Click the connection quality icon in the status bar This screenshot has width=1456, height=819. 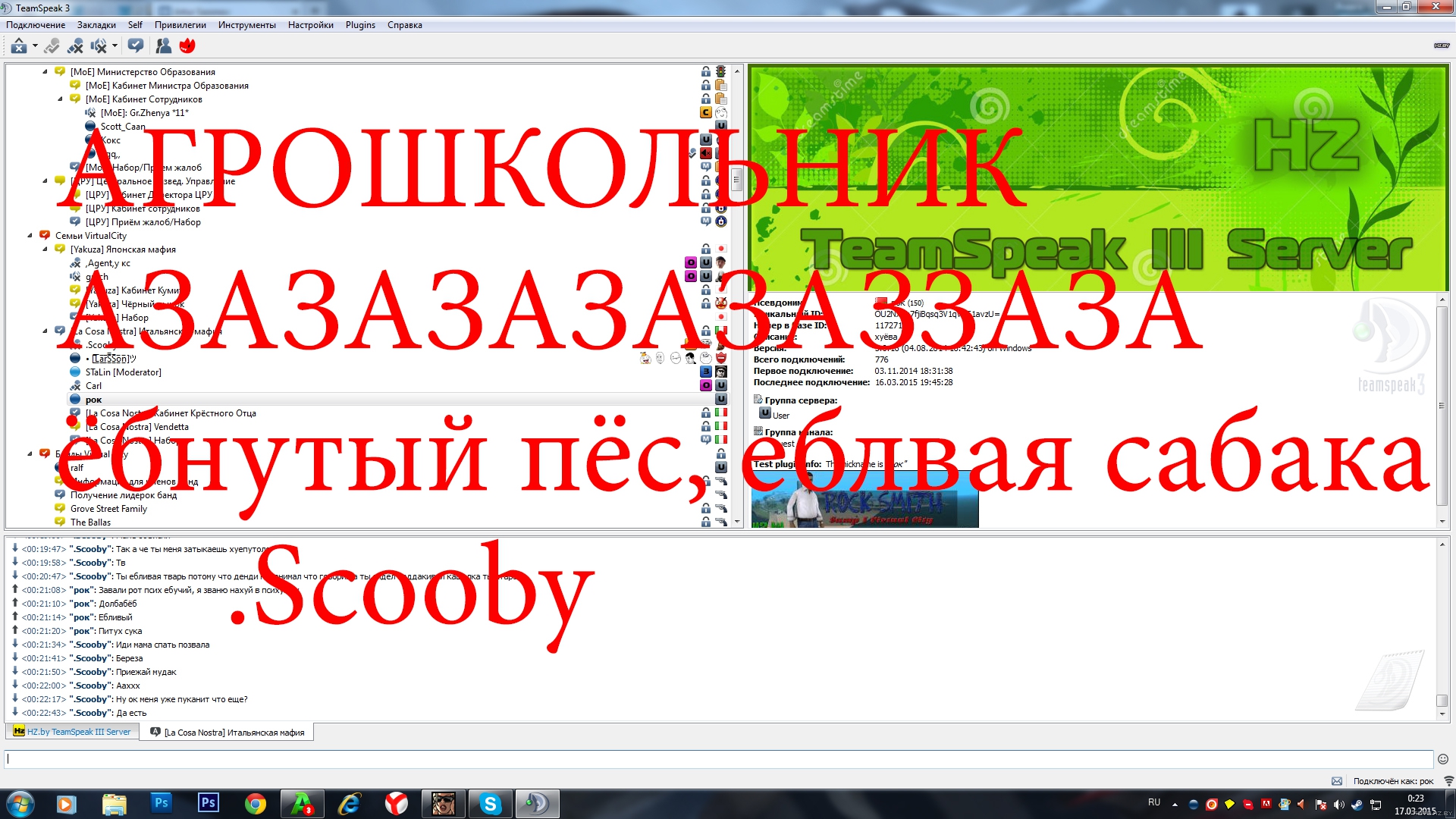click(1448, 781)
